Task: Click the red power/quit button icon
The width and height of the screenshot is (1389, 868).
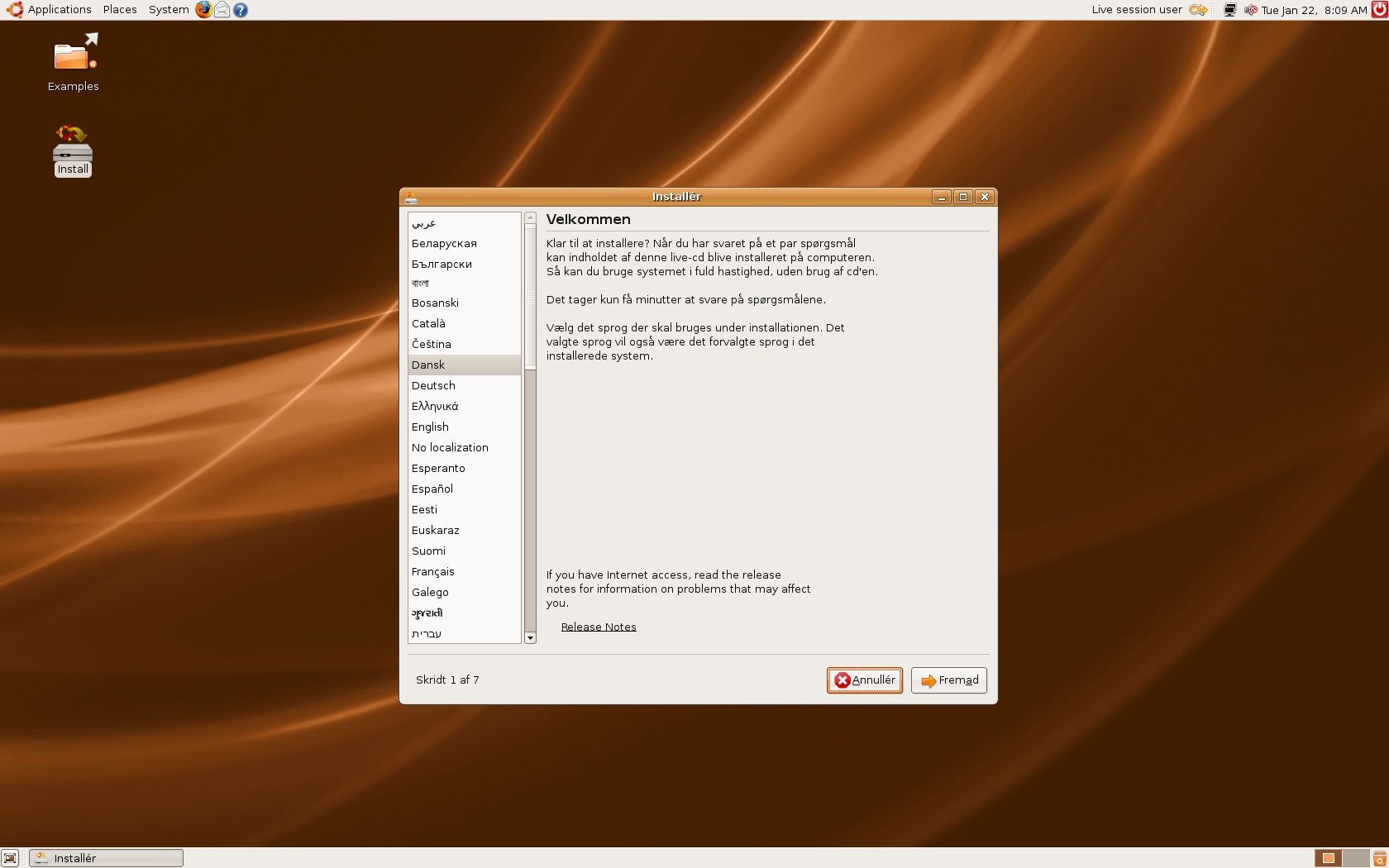Action: [x=1379, y=10]
